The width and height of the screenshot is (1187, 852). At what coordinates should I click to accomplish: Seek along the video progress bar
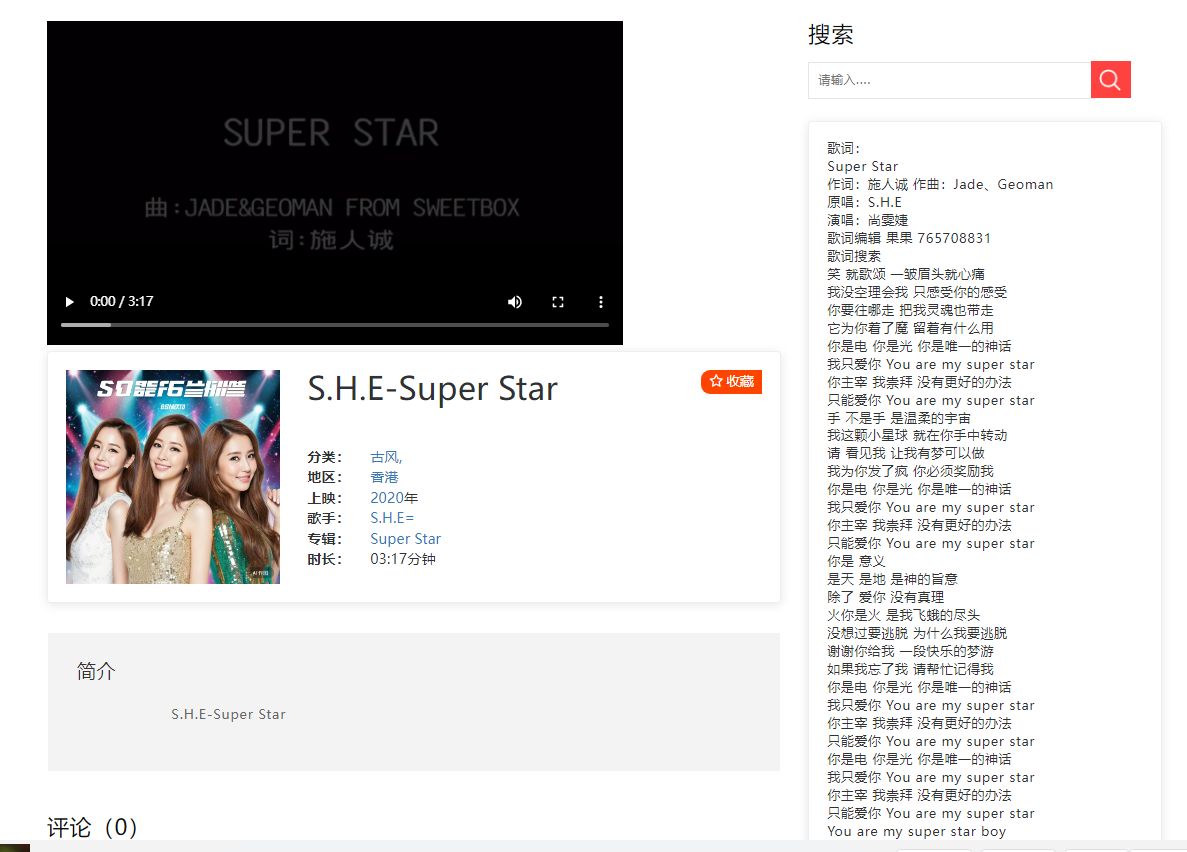pos(335,325)
